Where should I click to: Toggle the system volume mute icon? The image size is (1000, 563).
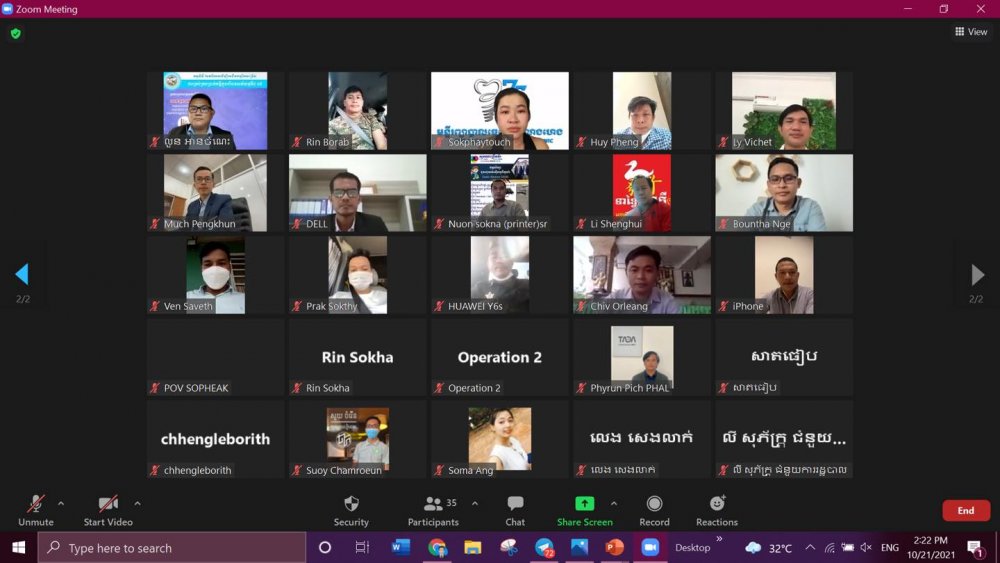coord(865,548)
